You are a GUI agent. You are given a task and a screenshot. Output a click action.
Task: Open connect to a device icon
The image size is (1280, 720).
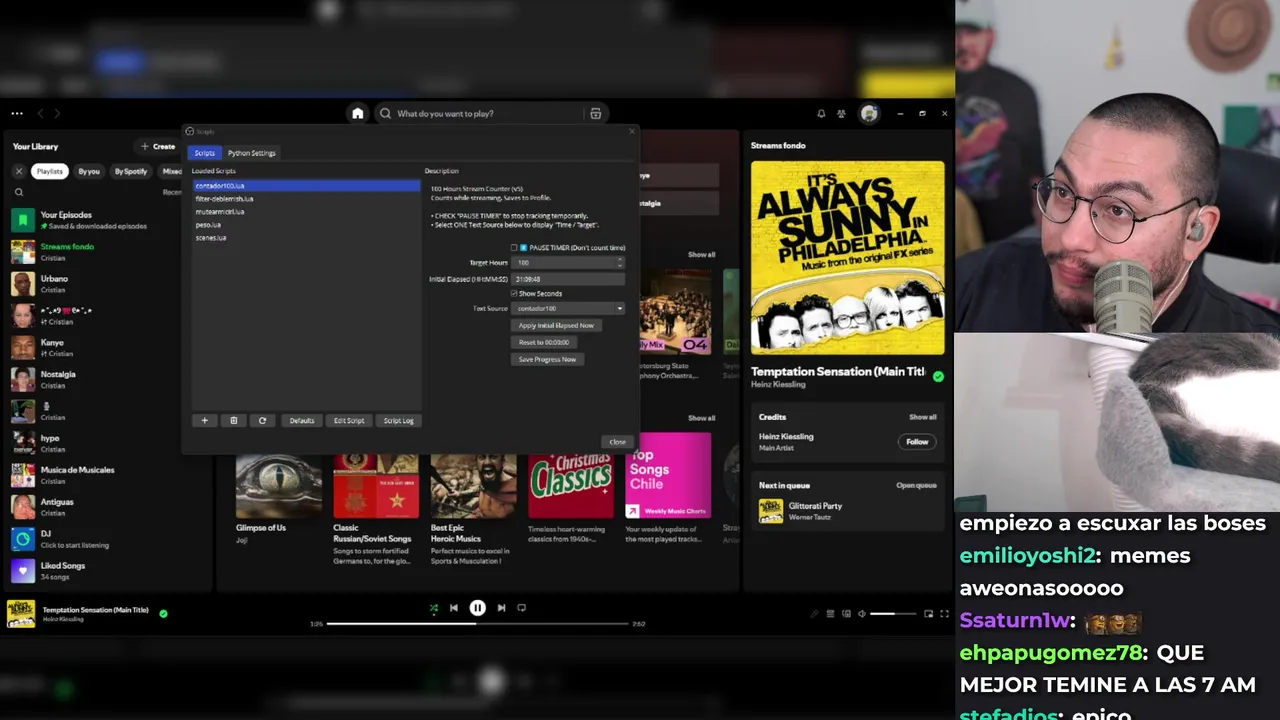point(846,613)
